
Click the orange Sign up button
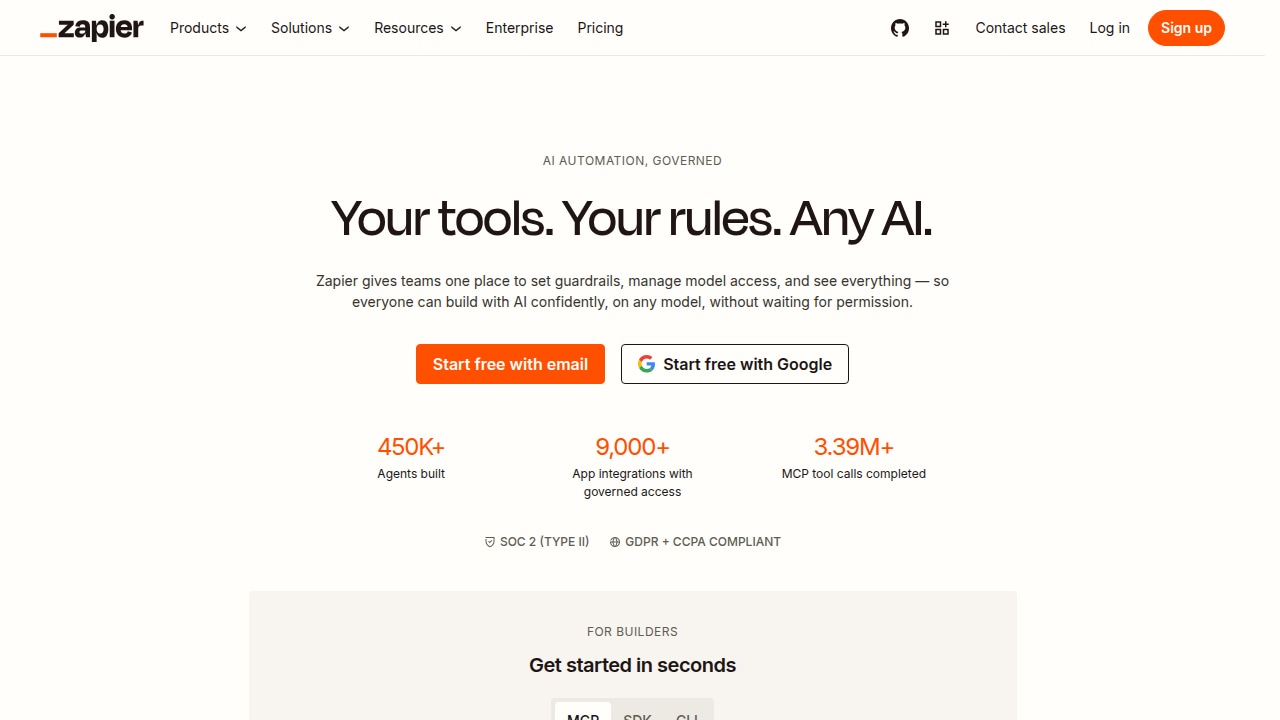pos(1186,28)
